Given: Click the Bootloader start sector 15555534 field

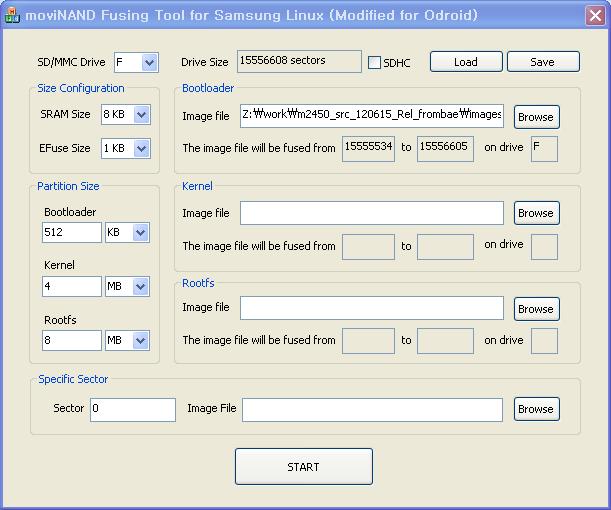Looking at the screenshot, I should pyautogui.click(x=368, y=149).
